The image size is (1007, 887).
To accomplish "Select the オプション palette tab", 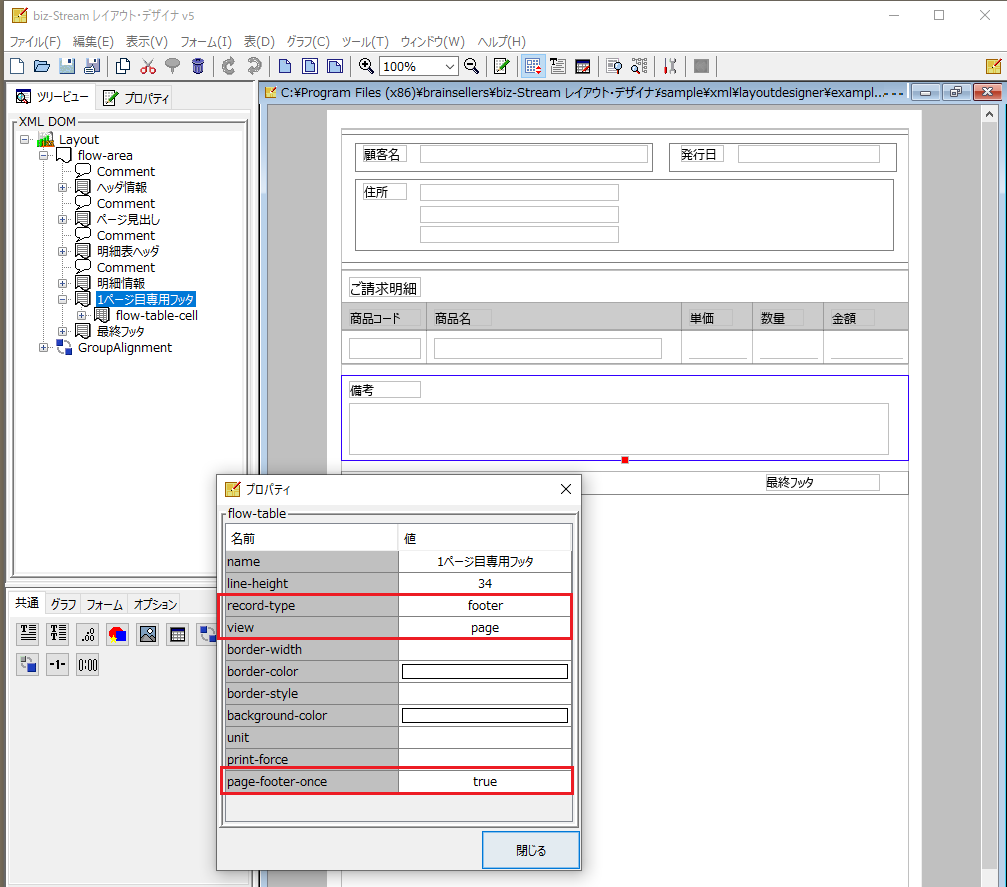I will [155, 604].
